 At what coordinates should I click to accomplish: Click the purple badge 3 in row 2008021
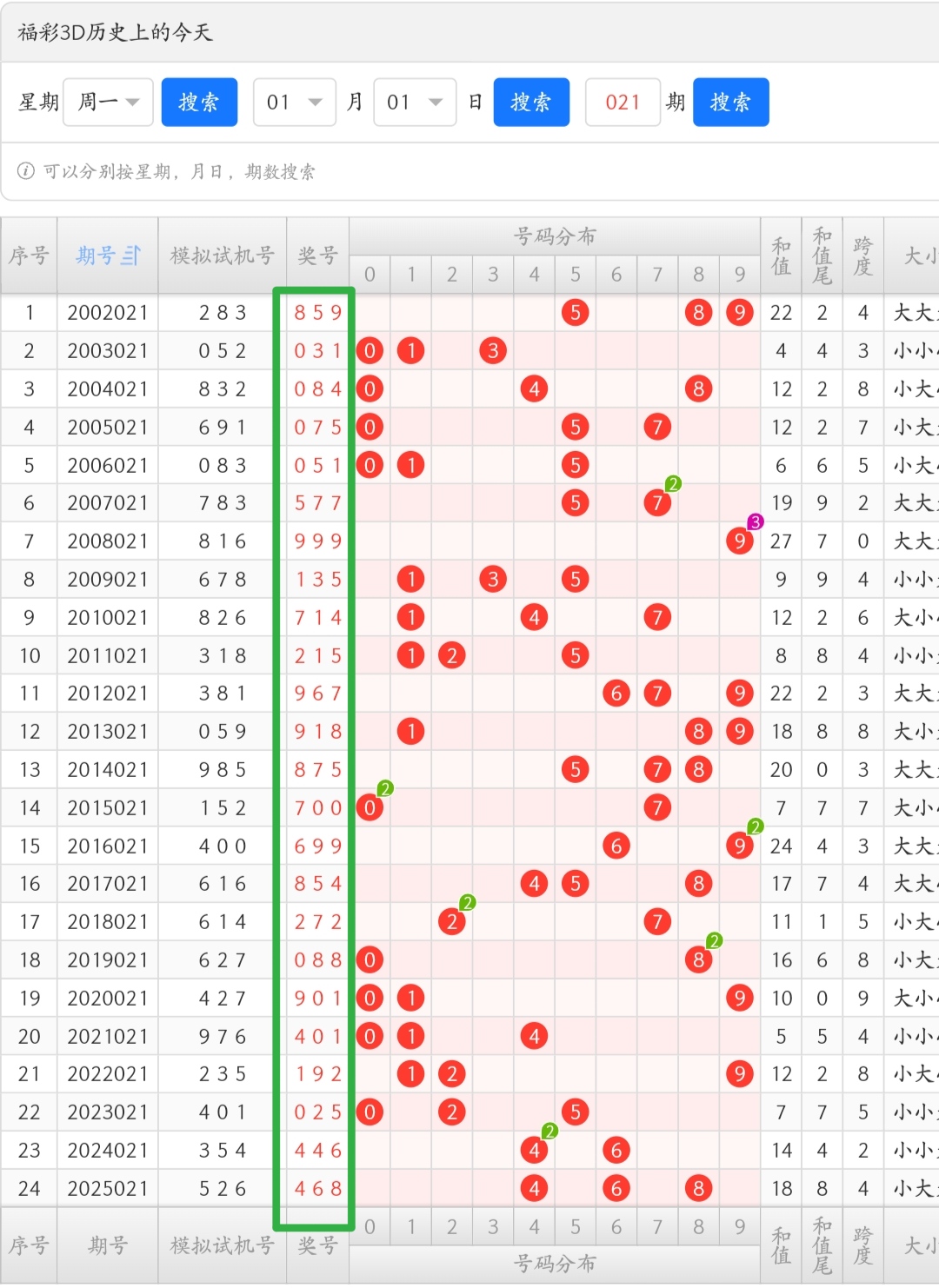pos(755,522)
